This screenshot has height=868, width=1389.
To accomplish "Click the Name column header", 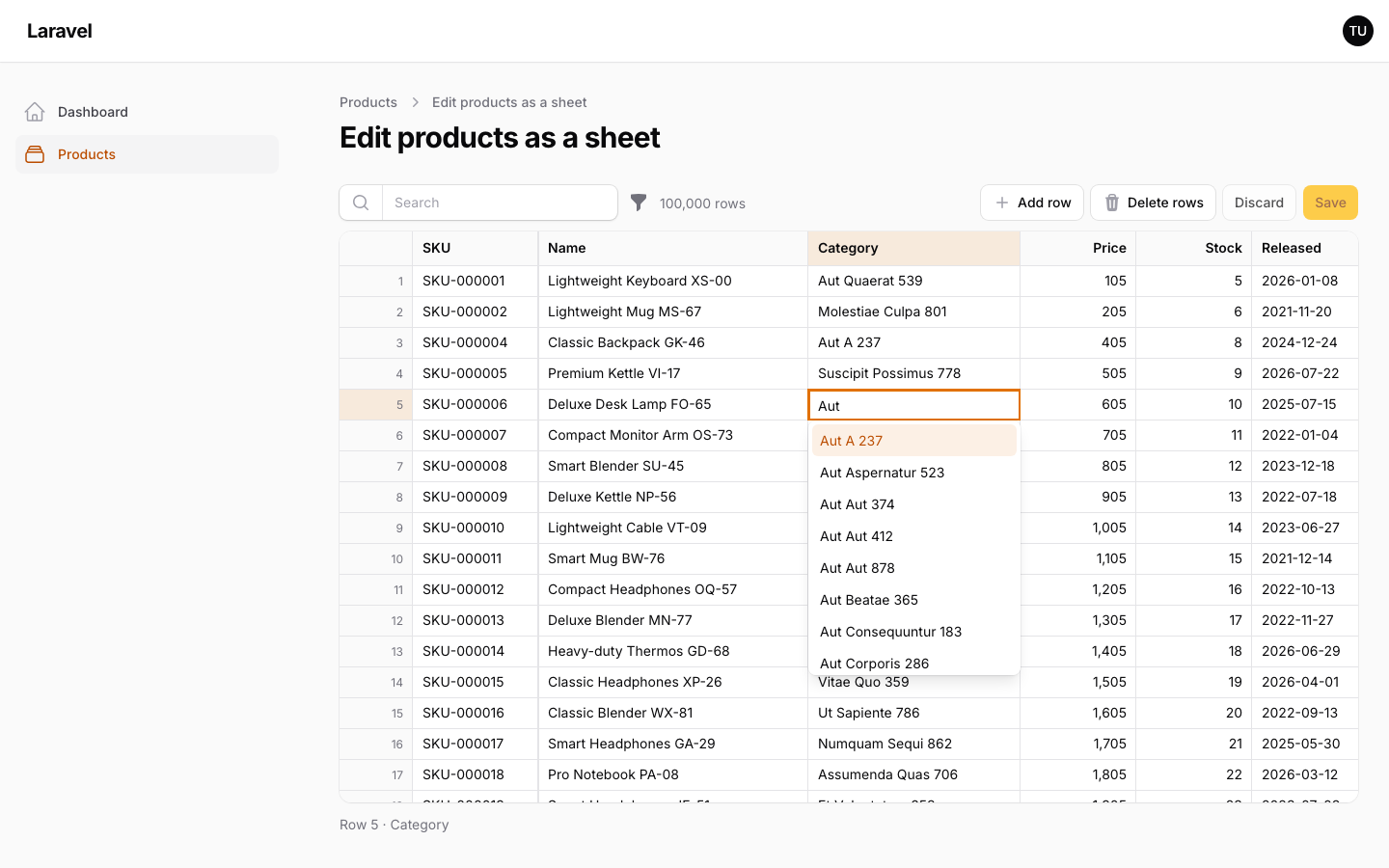I will [673, 248].
